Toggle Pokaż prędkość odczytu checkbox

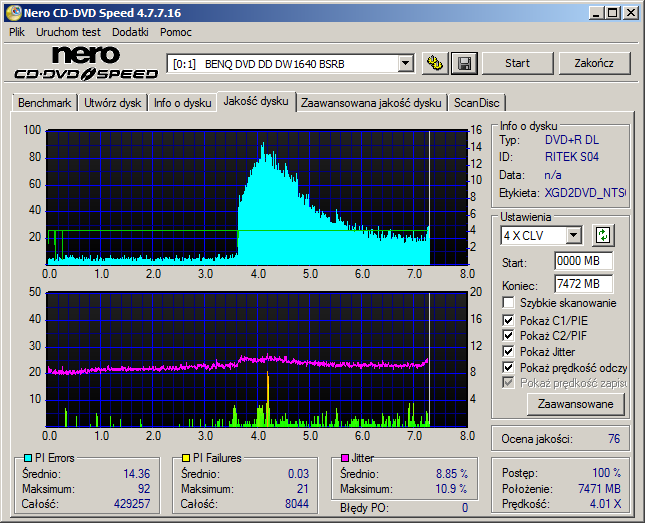(508, 367)
